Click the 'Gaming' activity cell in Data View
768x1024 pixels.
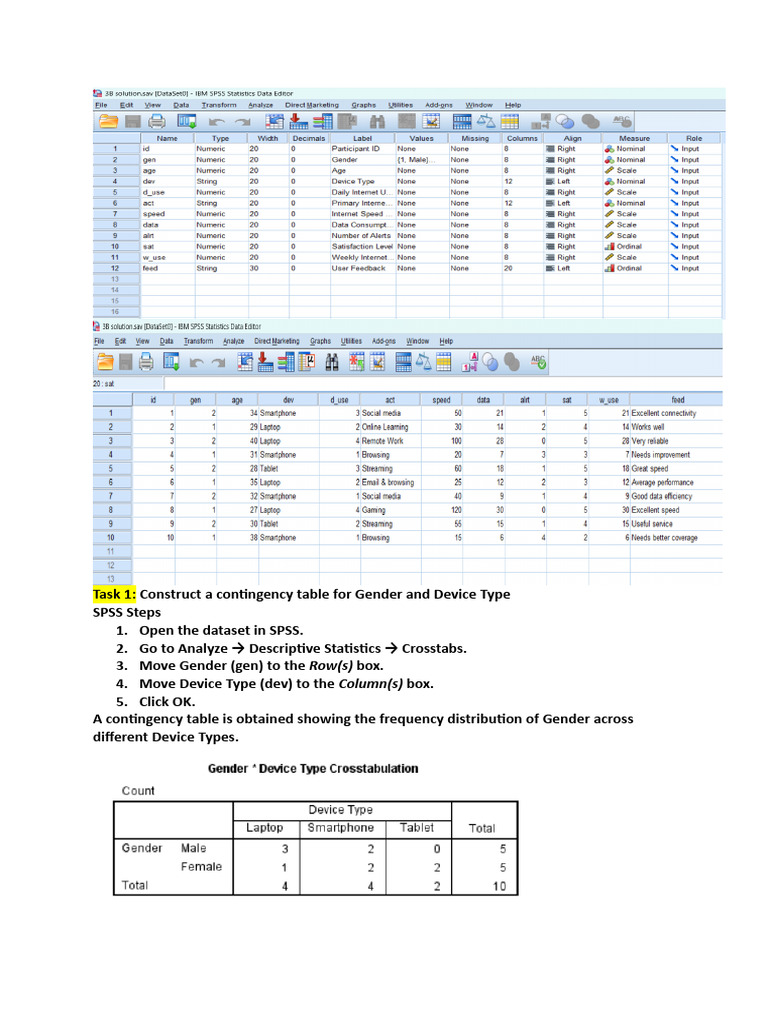391,510
